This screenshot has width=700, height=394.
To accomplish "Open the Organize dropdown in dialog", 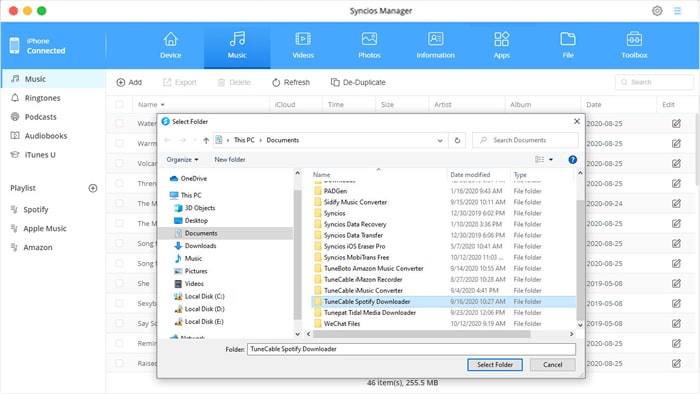I will [182, 159].
